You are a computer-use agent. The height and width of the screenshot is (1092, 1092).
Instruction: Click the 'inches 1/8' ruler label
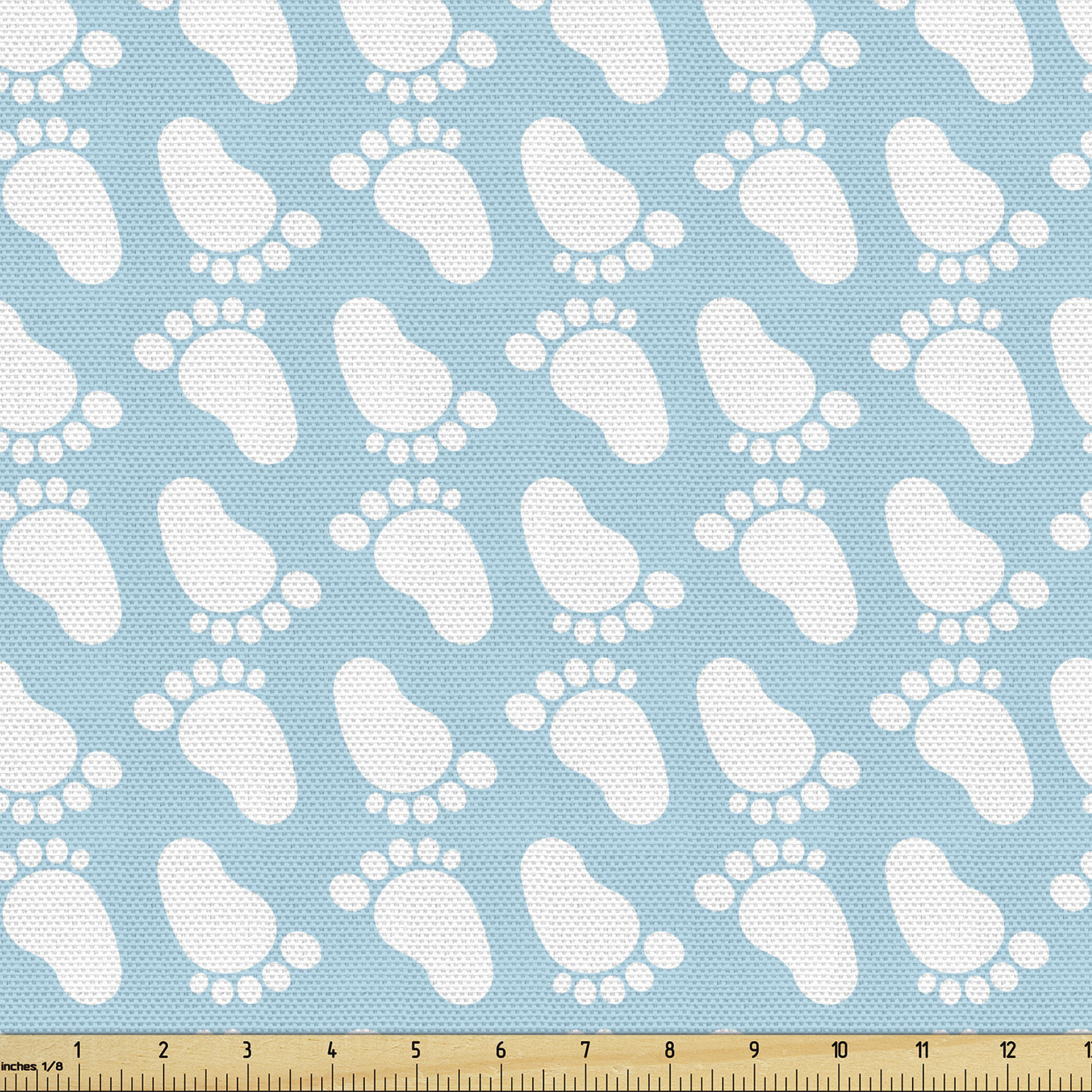click(x=31, y=1067)
